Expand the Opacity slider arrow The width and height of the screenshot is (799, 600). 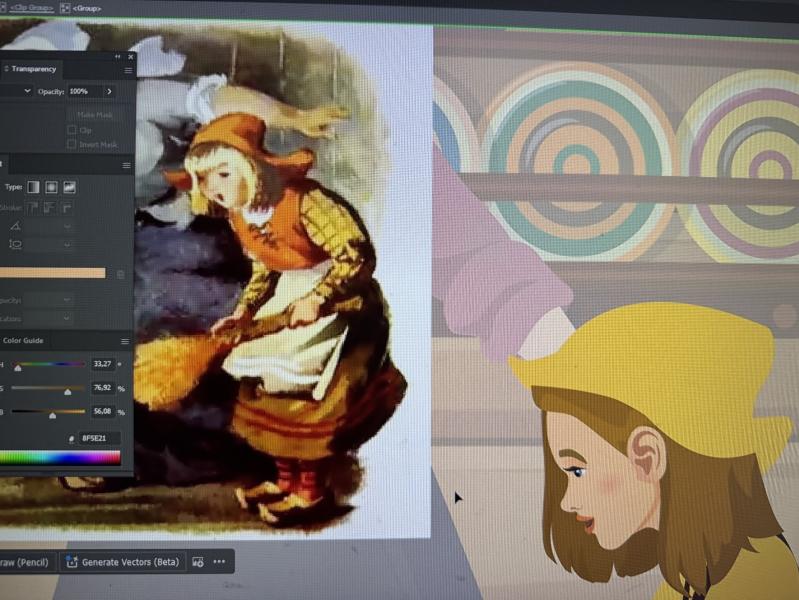point(110,91)
